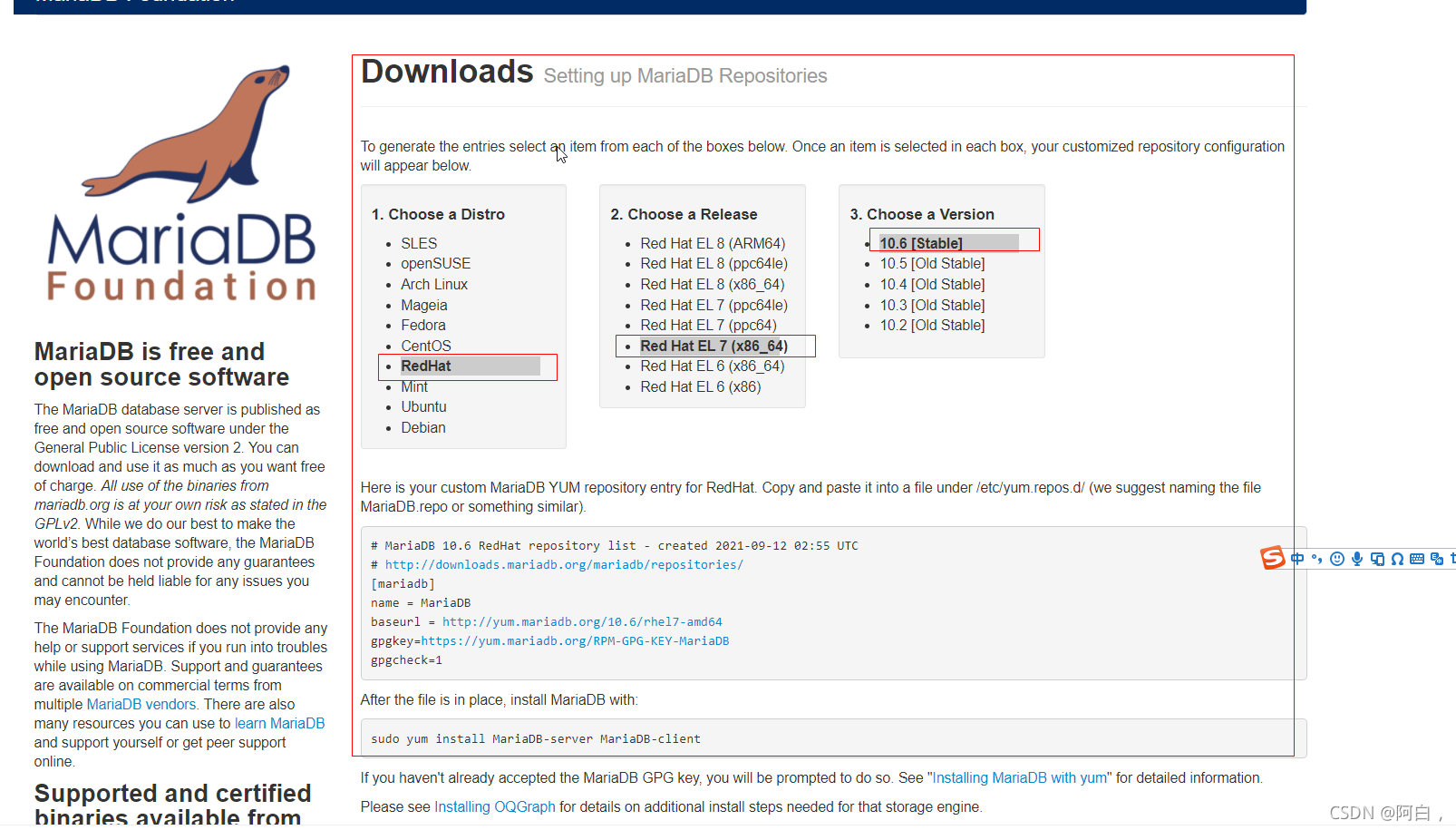Open 'MariaDB vendors' link in sidebar
1456x830 pixels.
pos(141,704)
